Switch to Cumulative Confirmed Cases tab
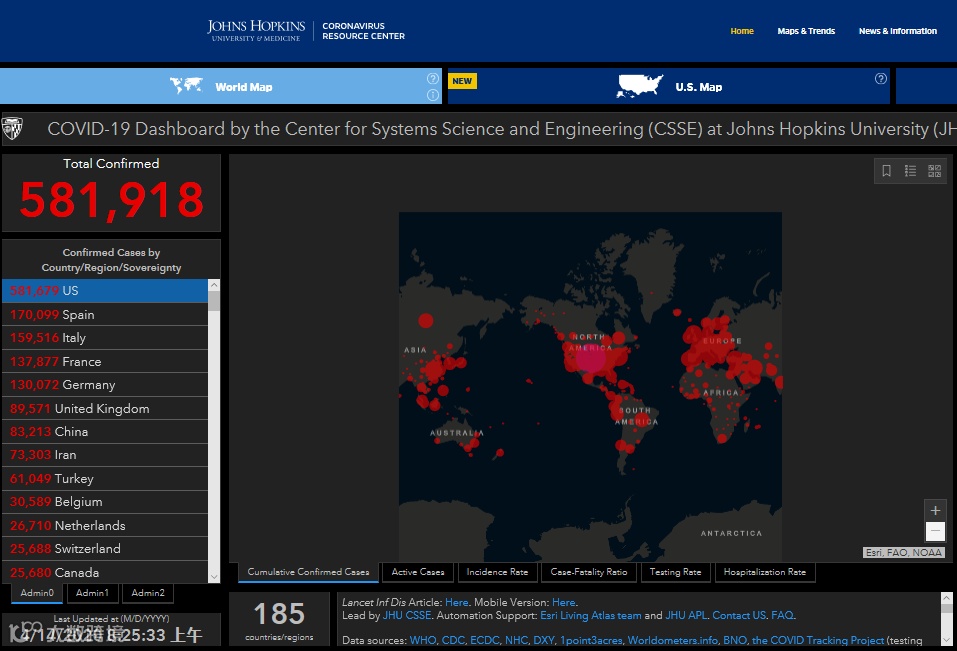Image resolution: width=957 pixels, height=651 pixels. click(x=308, y=572)
